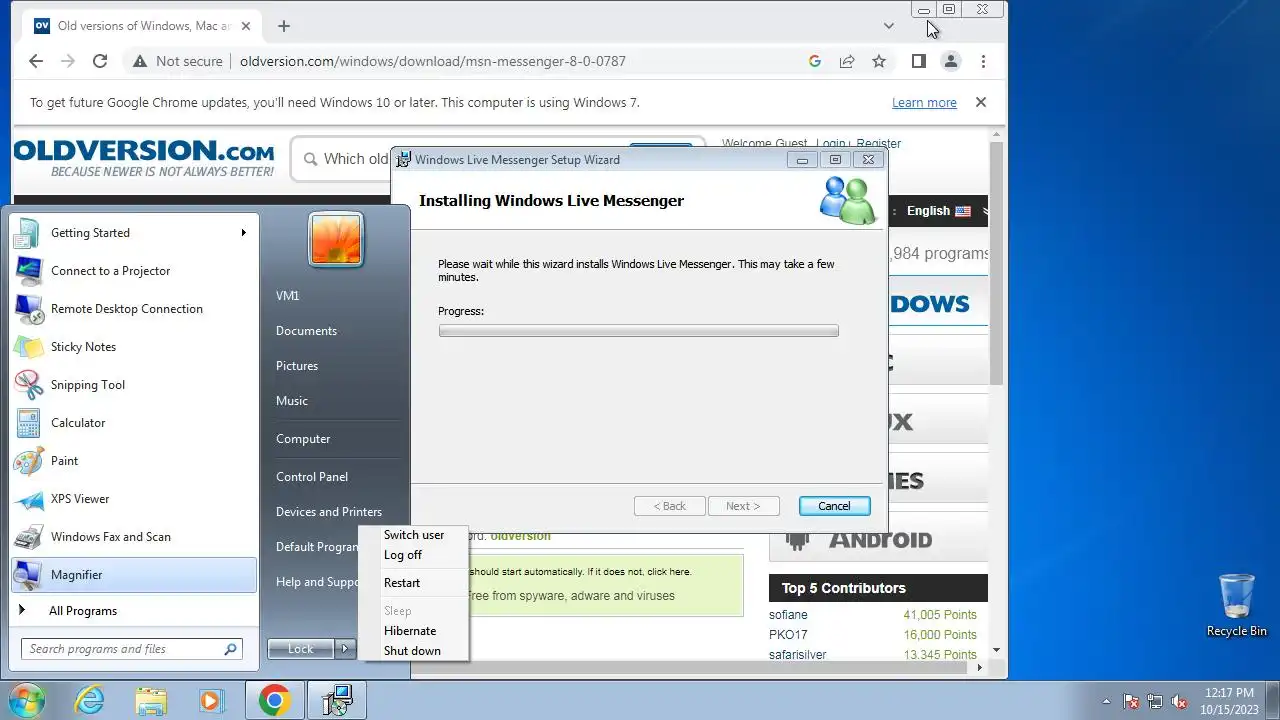Cancel the Messenger installation
1280x720 pixels.
click(x=834, y=506)
